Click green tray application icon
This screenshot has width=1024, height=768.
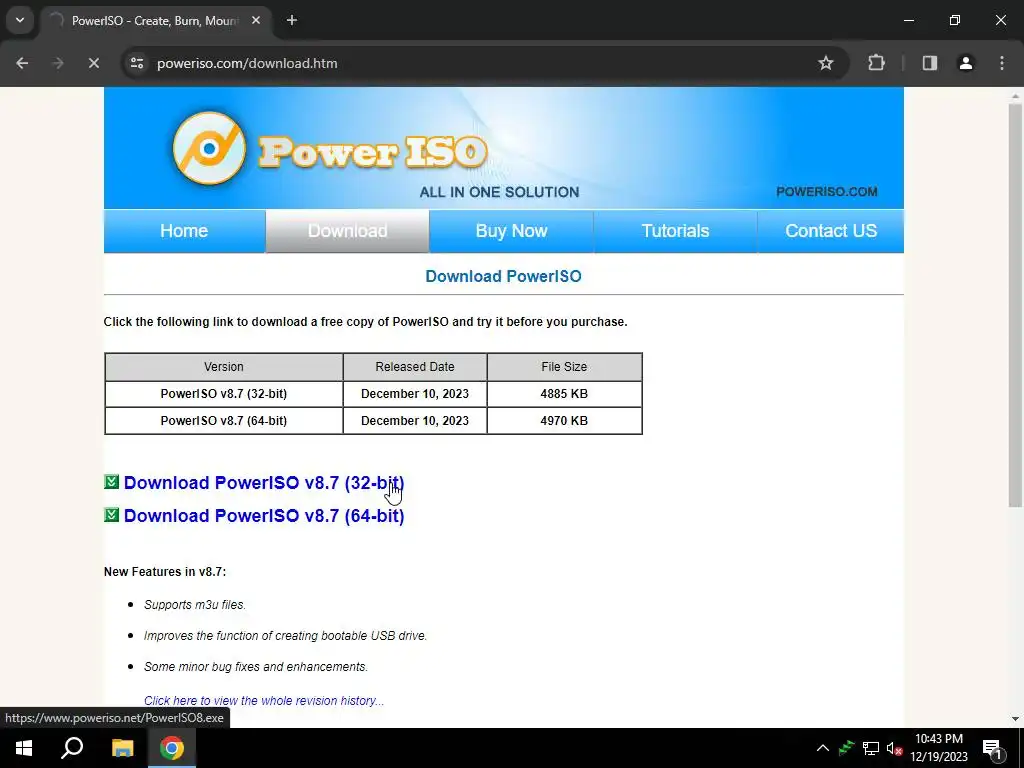click(846, 748)
